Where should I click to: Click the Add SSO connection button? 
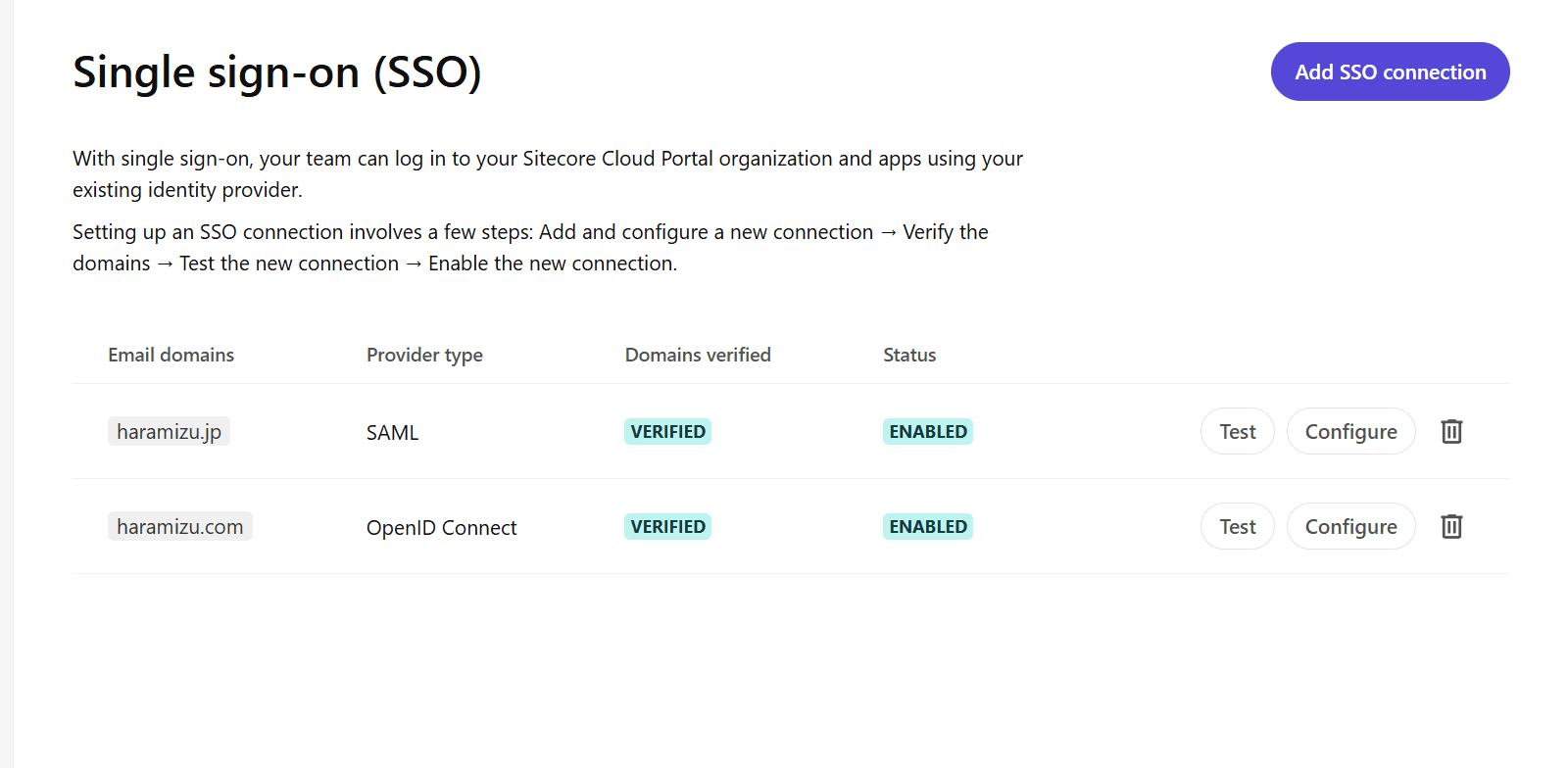(x=1390, y=72)
